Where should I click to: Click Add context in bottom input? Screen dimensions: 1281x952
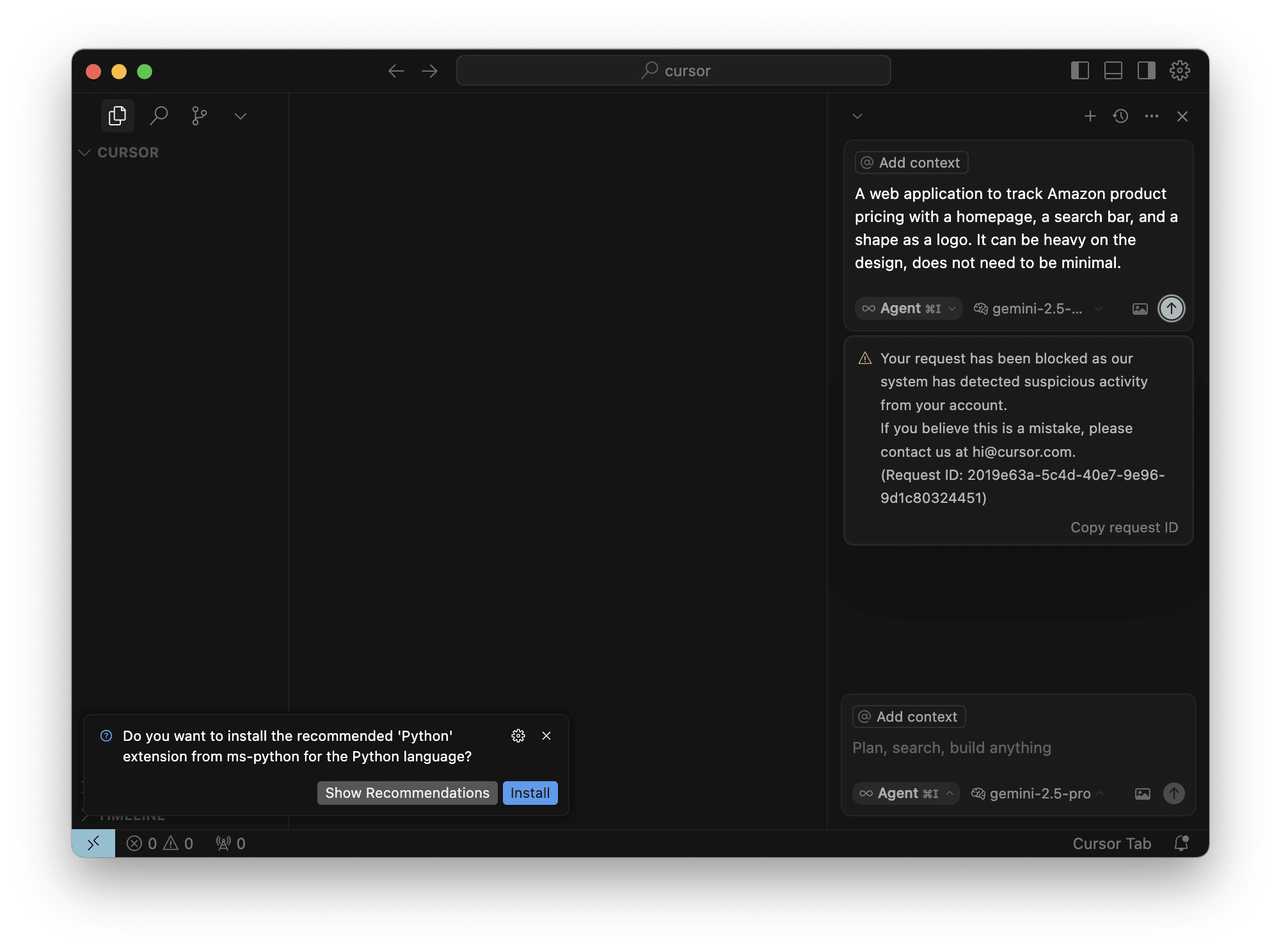click(x=909, y=717)
